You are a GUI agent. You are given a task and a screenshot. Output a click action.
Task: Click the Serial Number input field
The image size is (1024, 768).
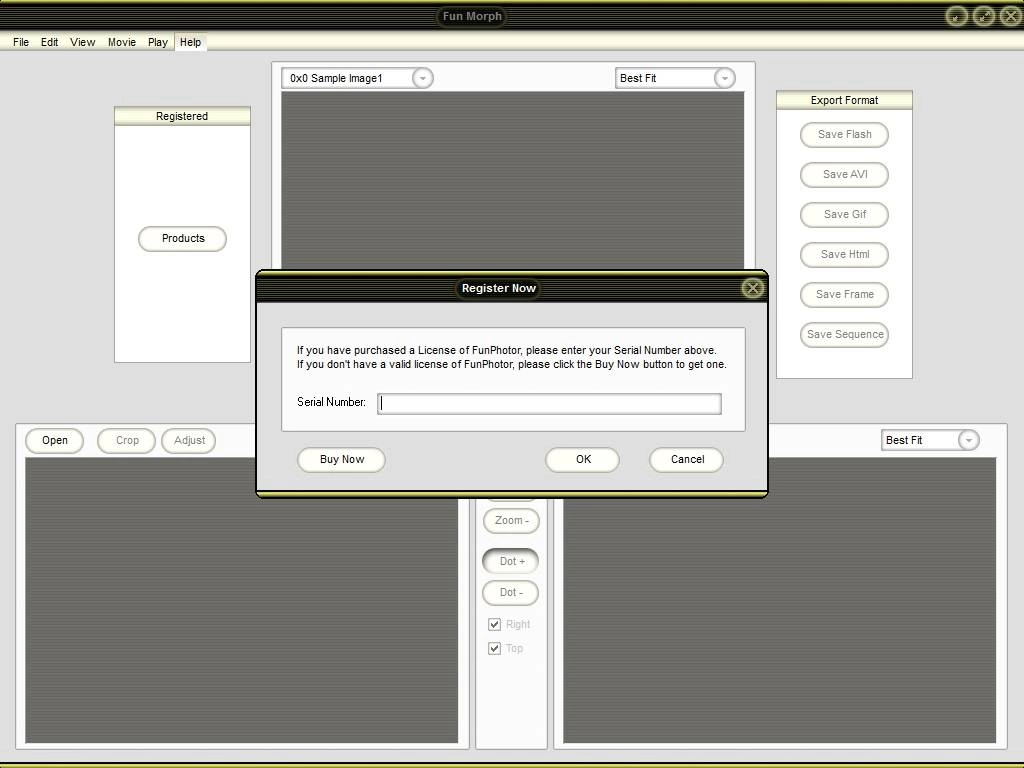tap(549, 404)
